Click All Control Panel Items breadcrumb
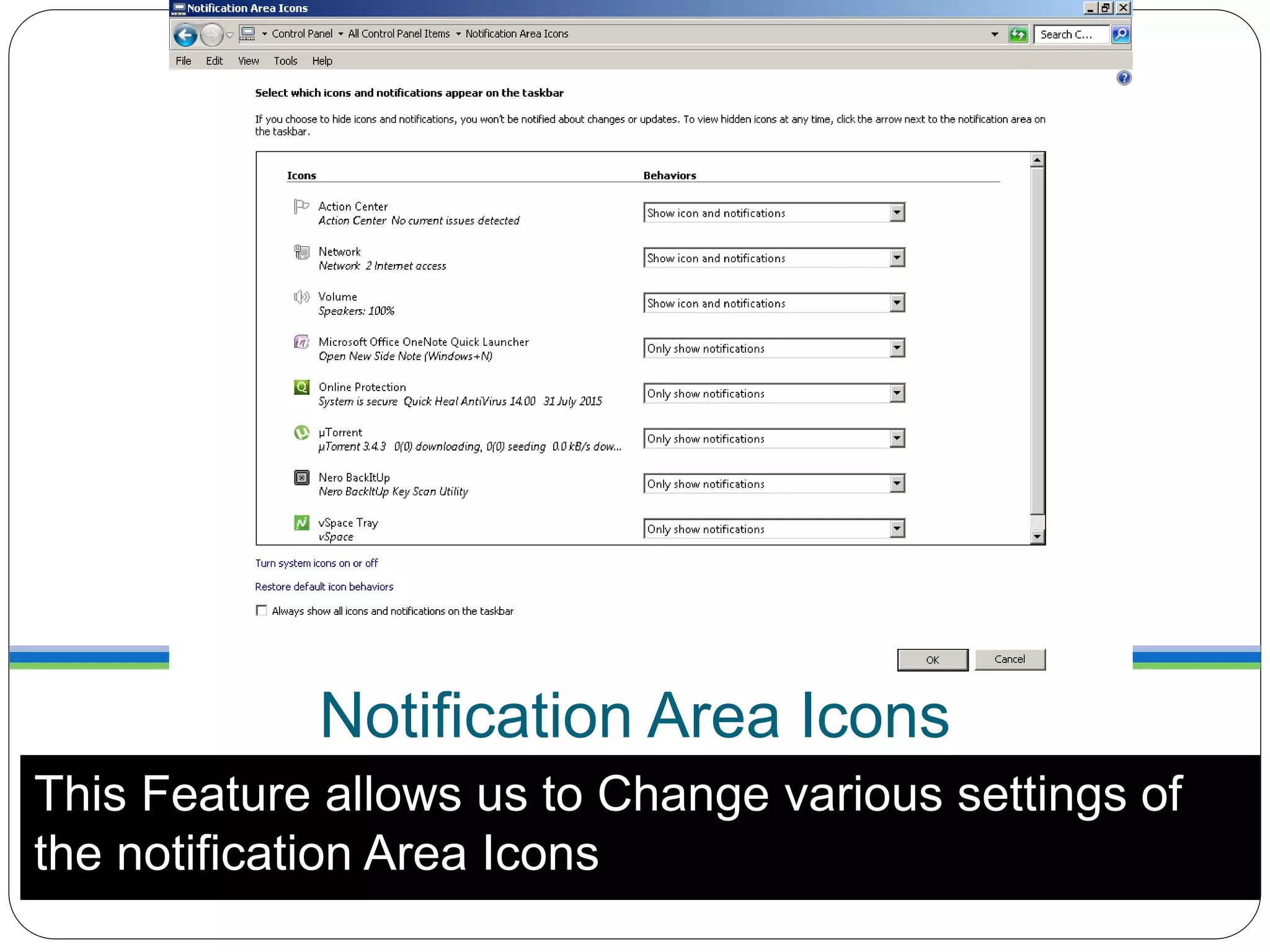 [x=399, y=34]
